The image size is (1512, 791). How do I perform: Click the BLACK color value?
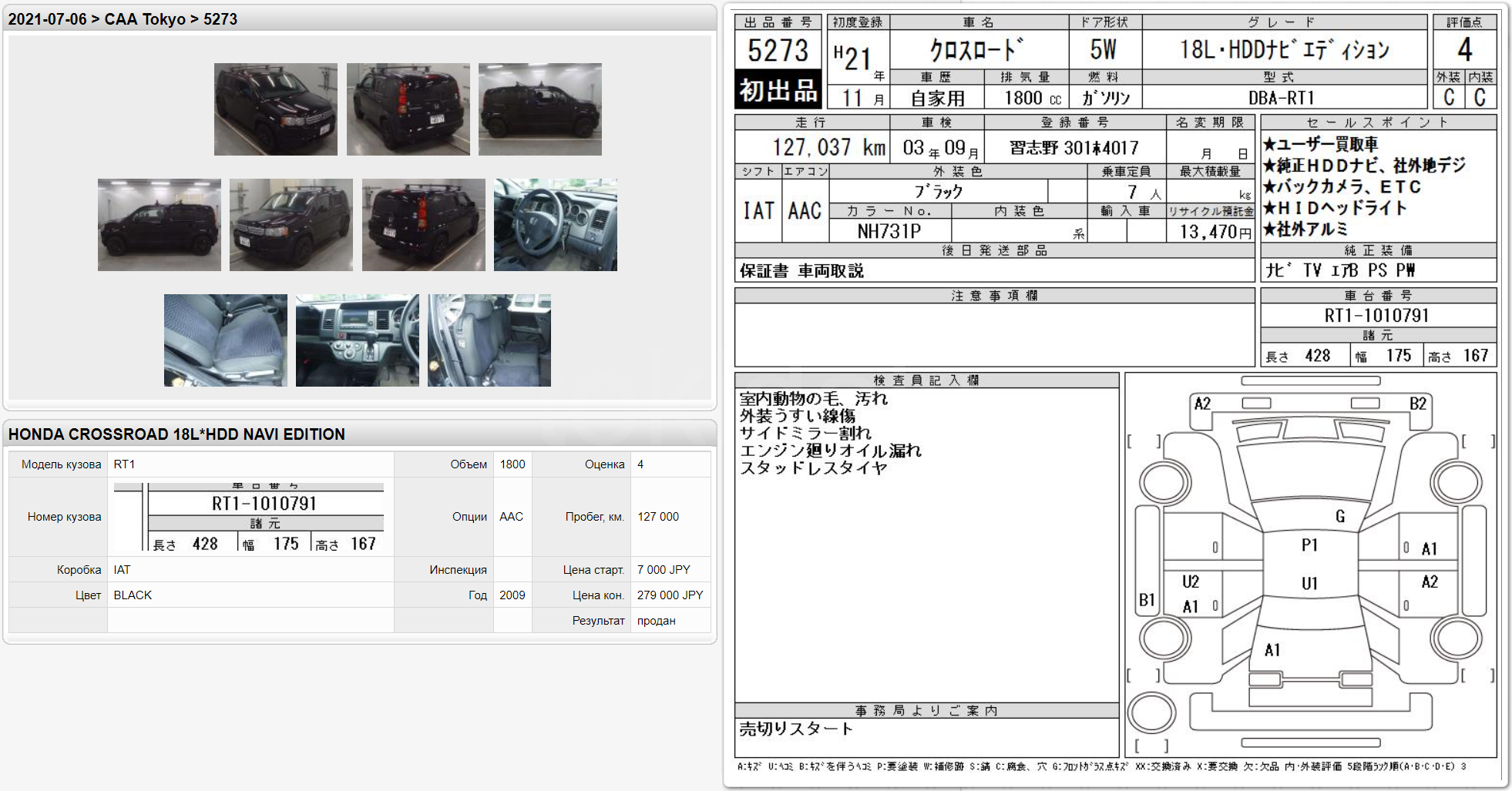(133, 595)
